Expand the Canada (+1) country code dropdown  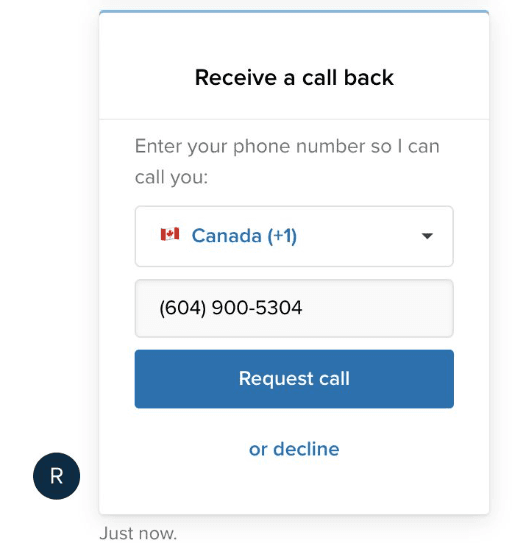tap(294, 236)
